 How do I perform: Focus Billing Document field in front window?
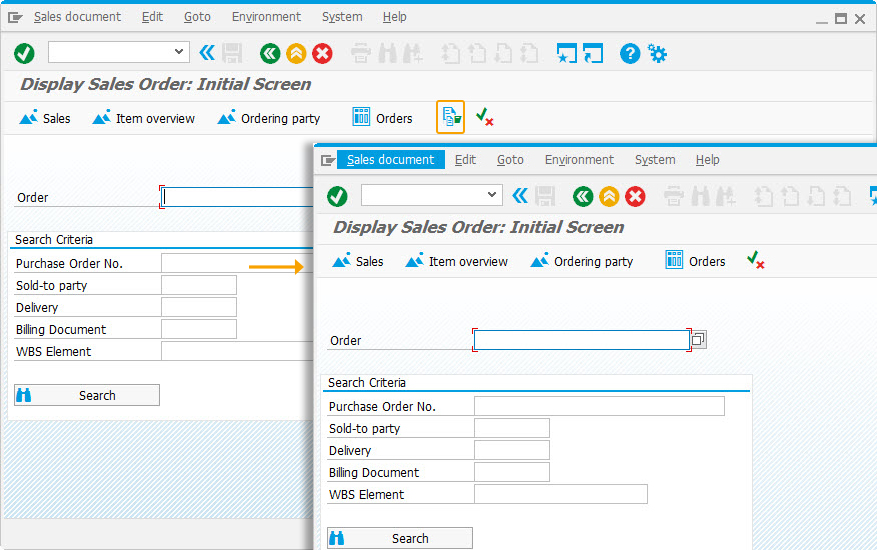[x=512, y=472]
